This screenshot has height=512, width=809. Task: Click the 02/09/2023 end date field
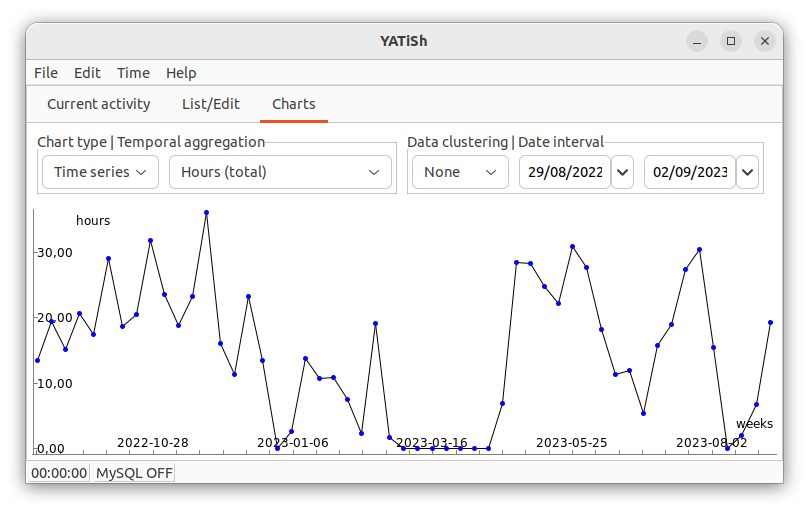click(690, 172)
